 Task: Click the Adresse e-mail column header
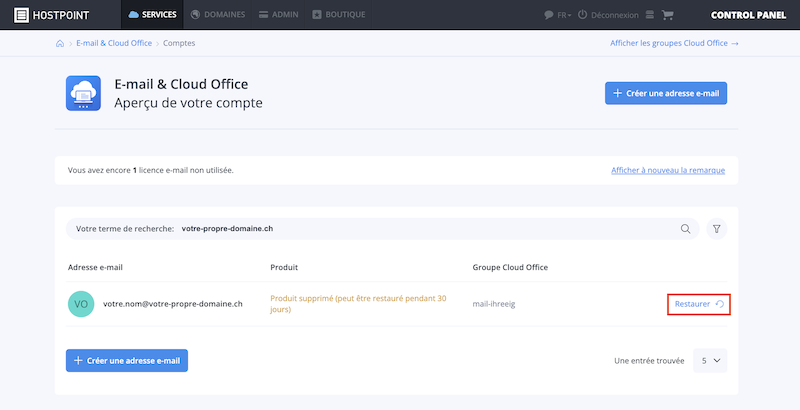(95, 267)
